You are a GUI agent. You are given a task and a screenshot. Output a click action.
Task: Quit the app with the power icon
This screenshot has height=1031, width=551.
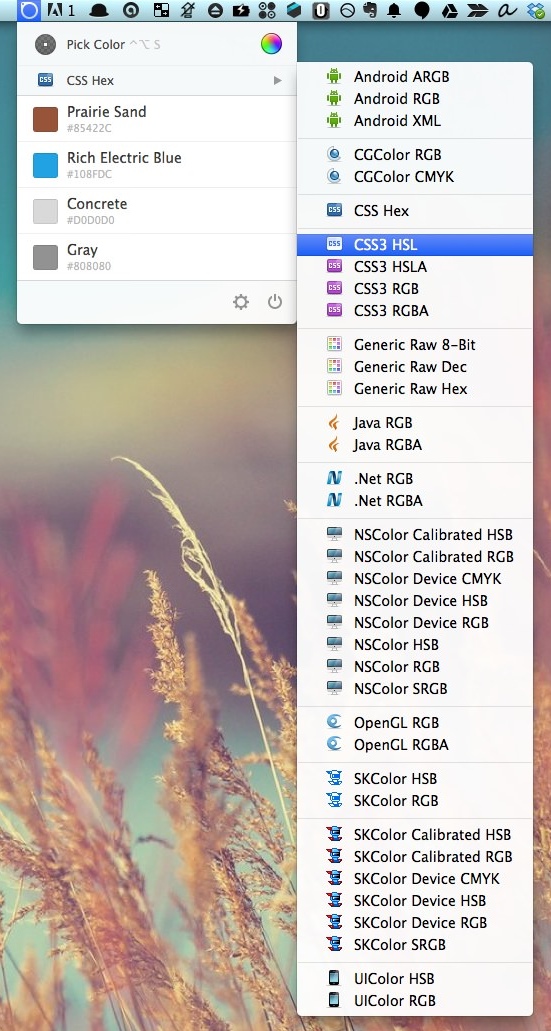(x=275, y=302)
